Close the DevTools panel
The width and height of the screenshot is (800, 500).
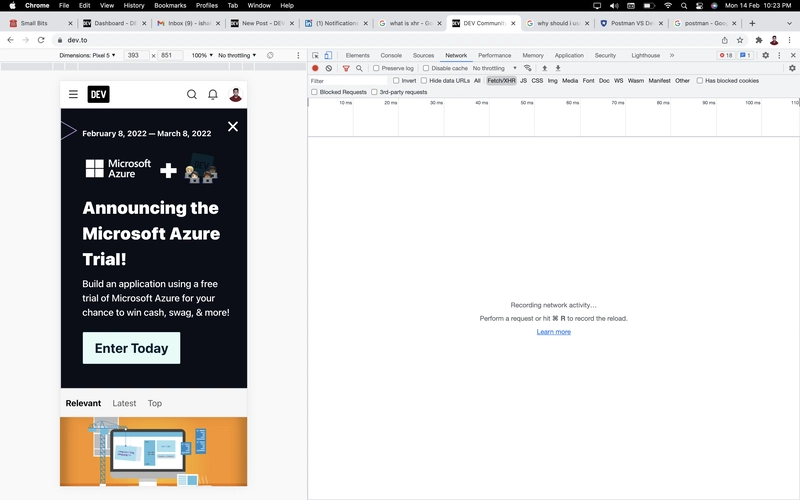click(793, 55)
